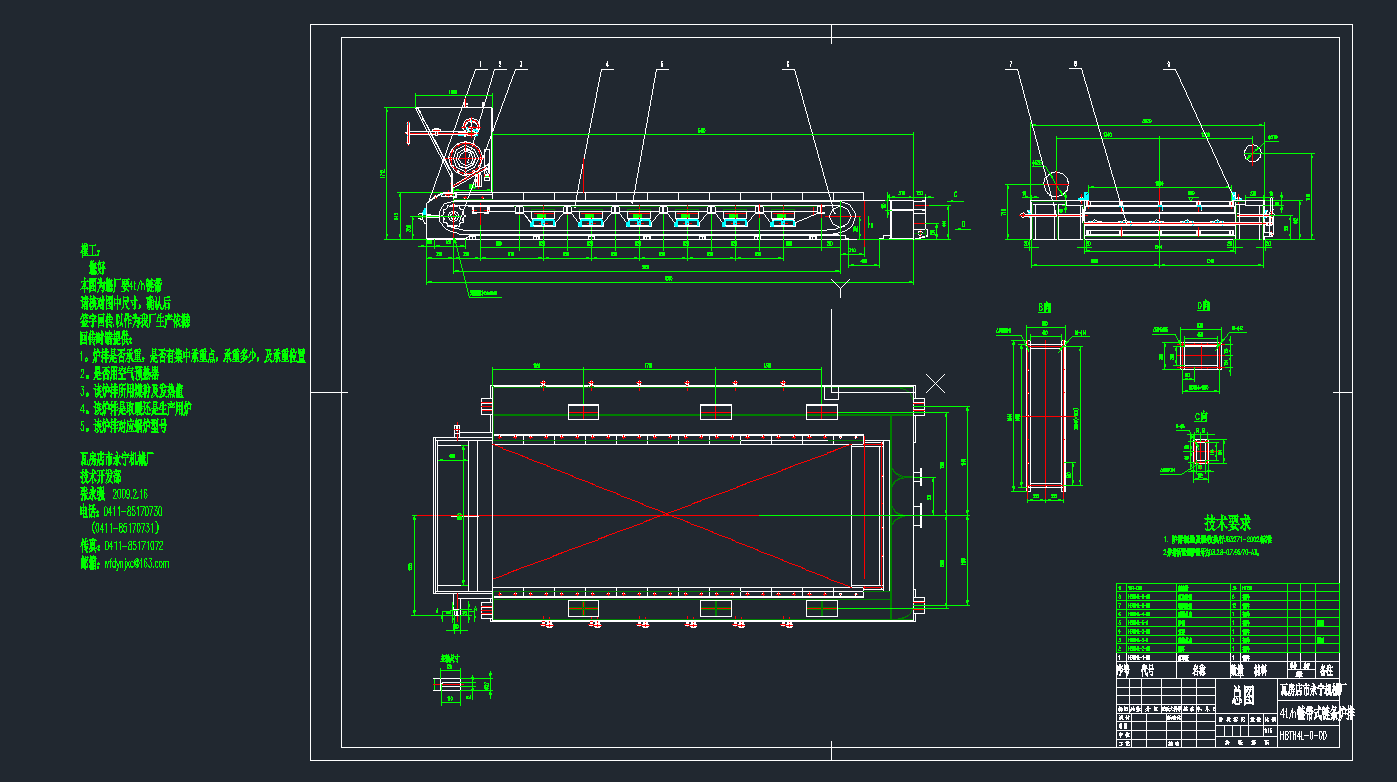This screenshot has height=782, width=1397.
Task: Click the 备注 column header in parts list
Action: 1327,670
